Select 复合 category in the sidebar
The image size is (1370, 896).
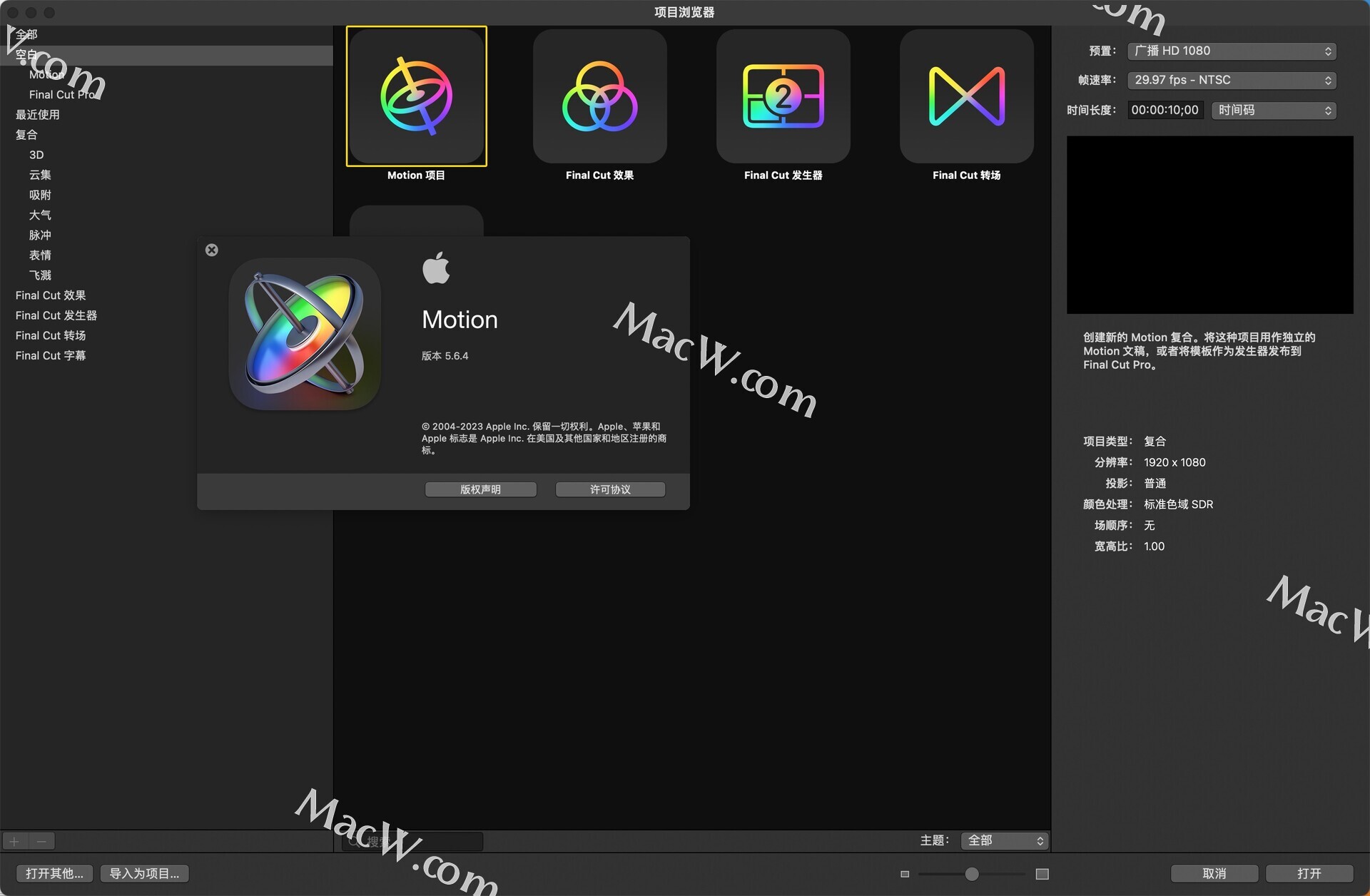tap(166, 134)
